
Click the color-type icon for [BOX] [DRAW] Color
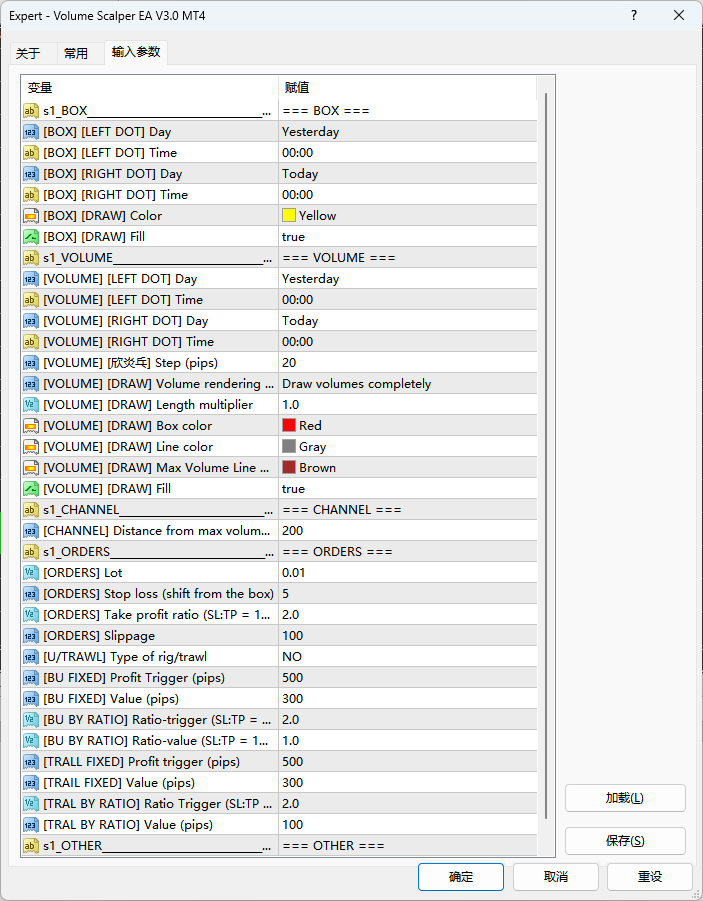[x=30, y=215]
